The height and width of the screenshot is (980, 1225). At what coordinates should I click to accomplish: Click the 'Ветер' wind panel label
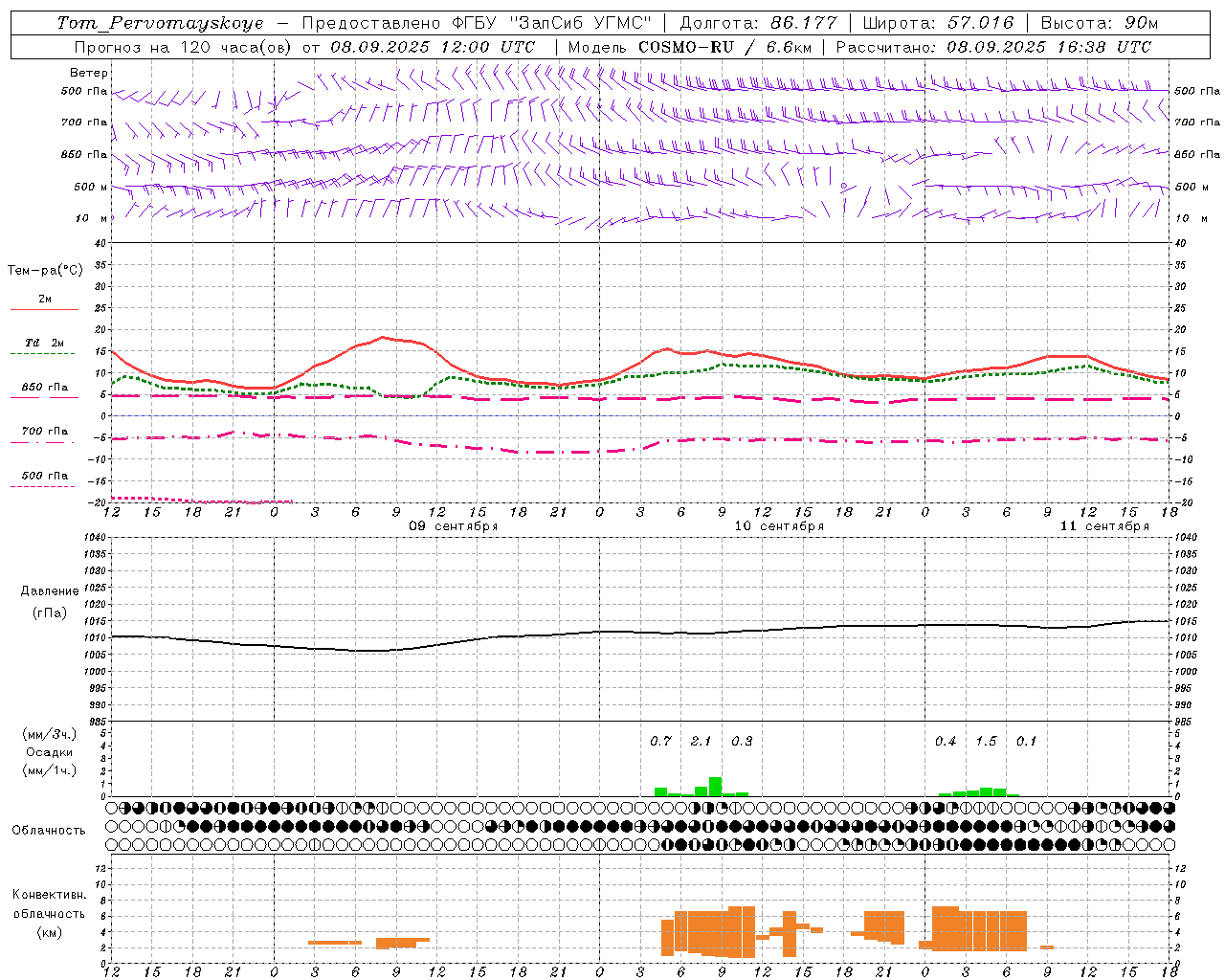pos(89,73)
